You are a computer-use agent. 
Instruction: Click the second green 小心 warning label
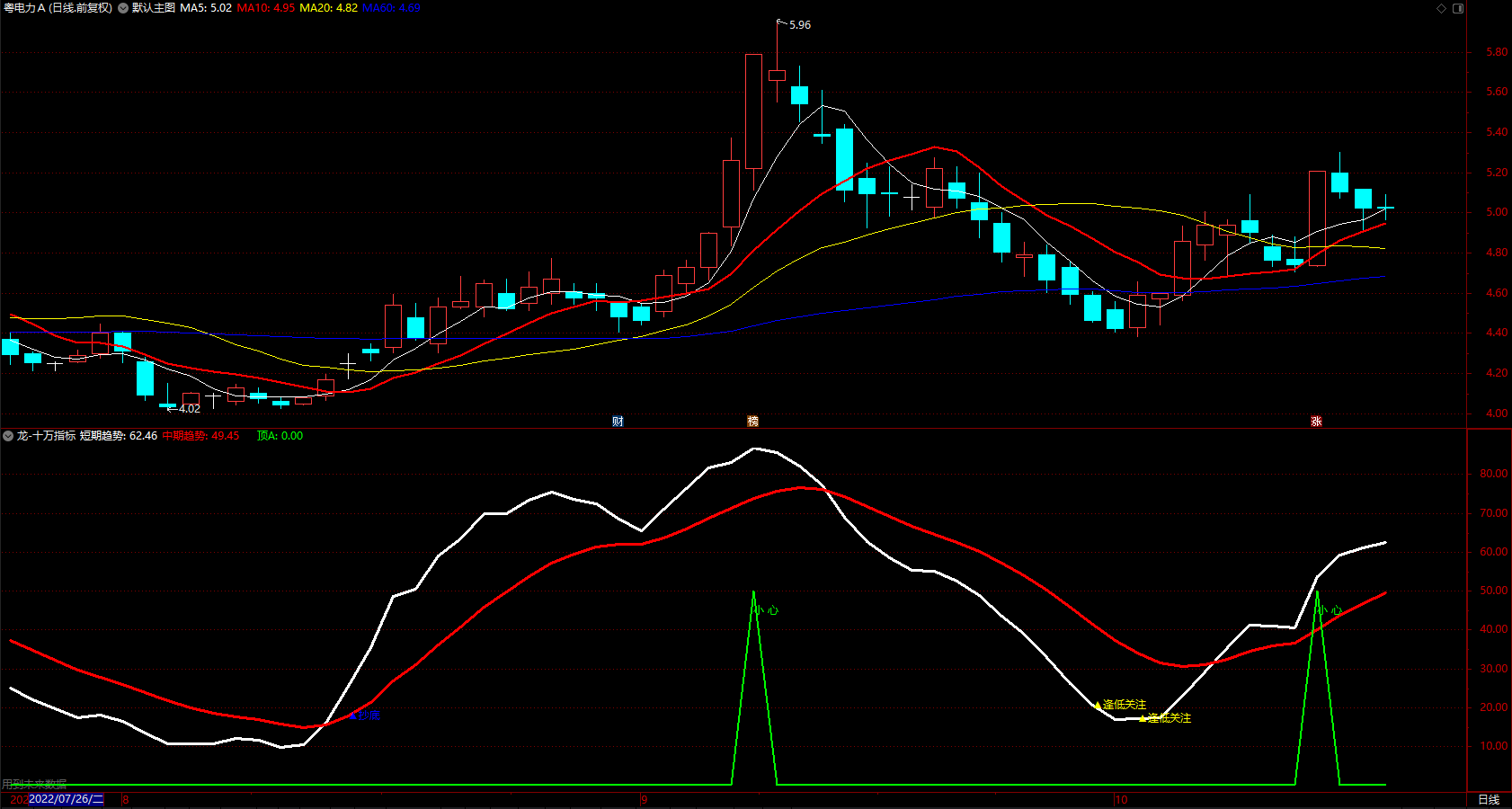[1330, 610]
